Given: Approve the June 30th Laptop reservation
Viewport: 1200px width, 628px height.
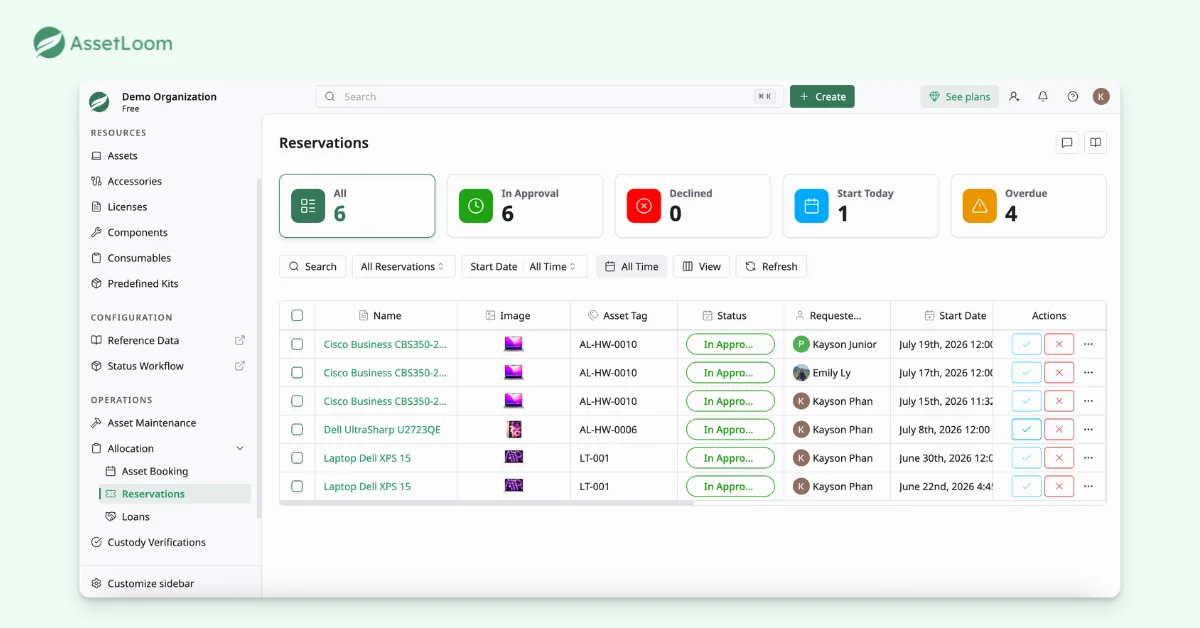Looking at the screenshot, I should [x=1027, y=458].
